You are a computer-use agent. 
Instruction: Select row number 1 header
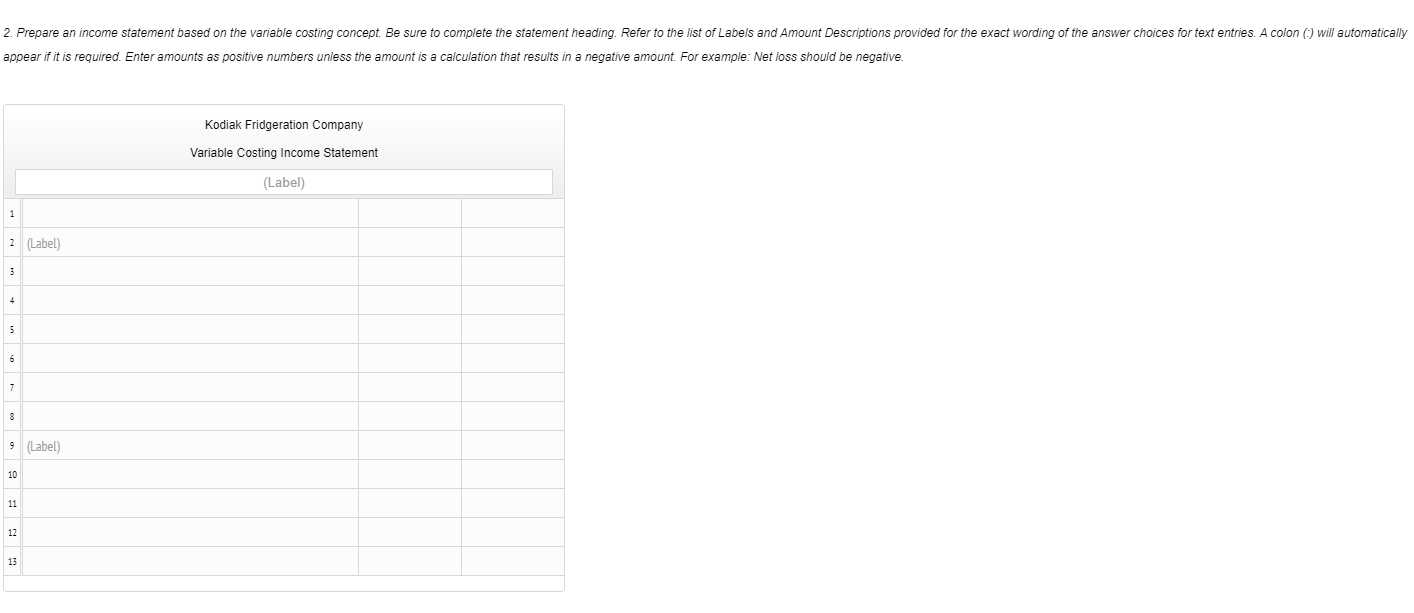point(12,213)
